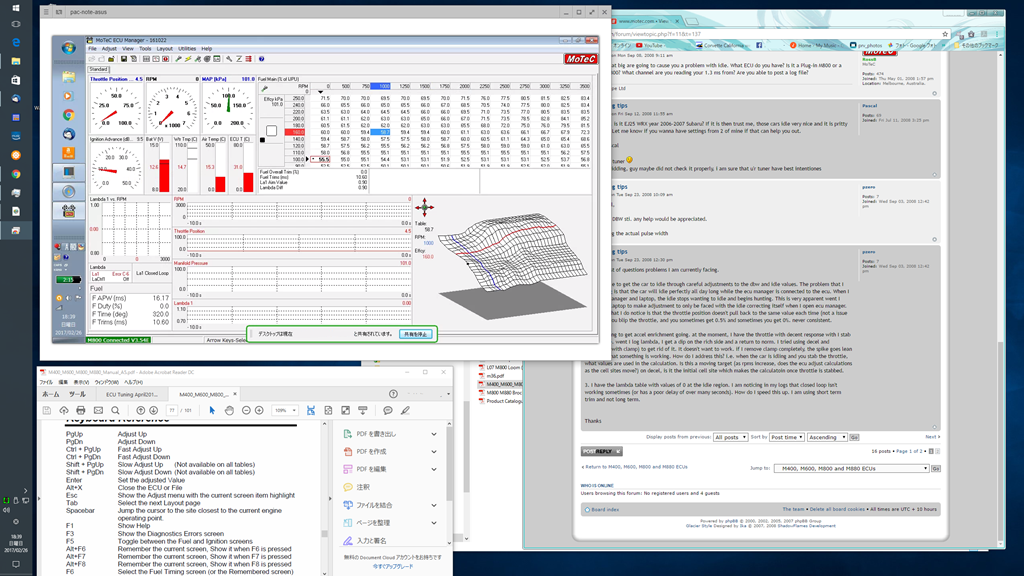Open the Post time sort dropdown
The image size is (1024, 576).
click(x=786, y=437)
